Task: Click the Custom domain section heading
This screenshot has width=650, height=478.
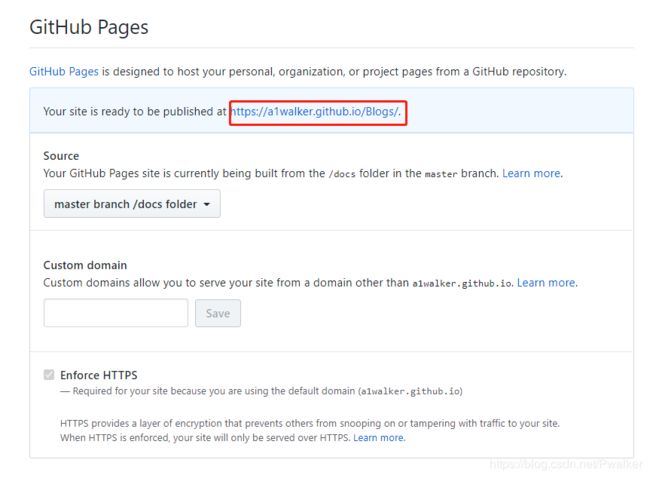Action: [x=85, y=265]
